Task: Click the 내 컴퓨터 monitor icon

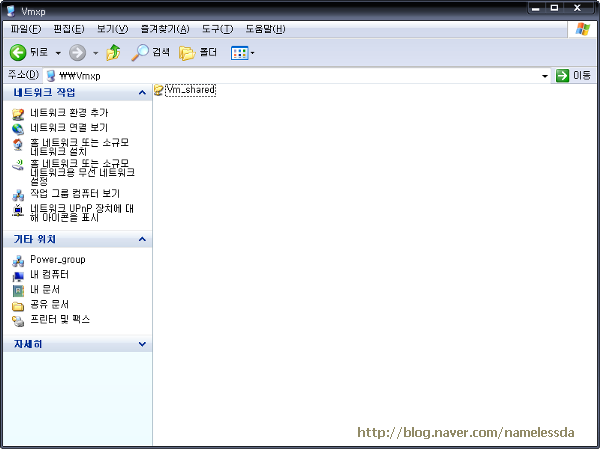Action: tap(18, 276)
